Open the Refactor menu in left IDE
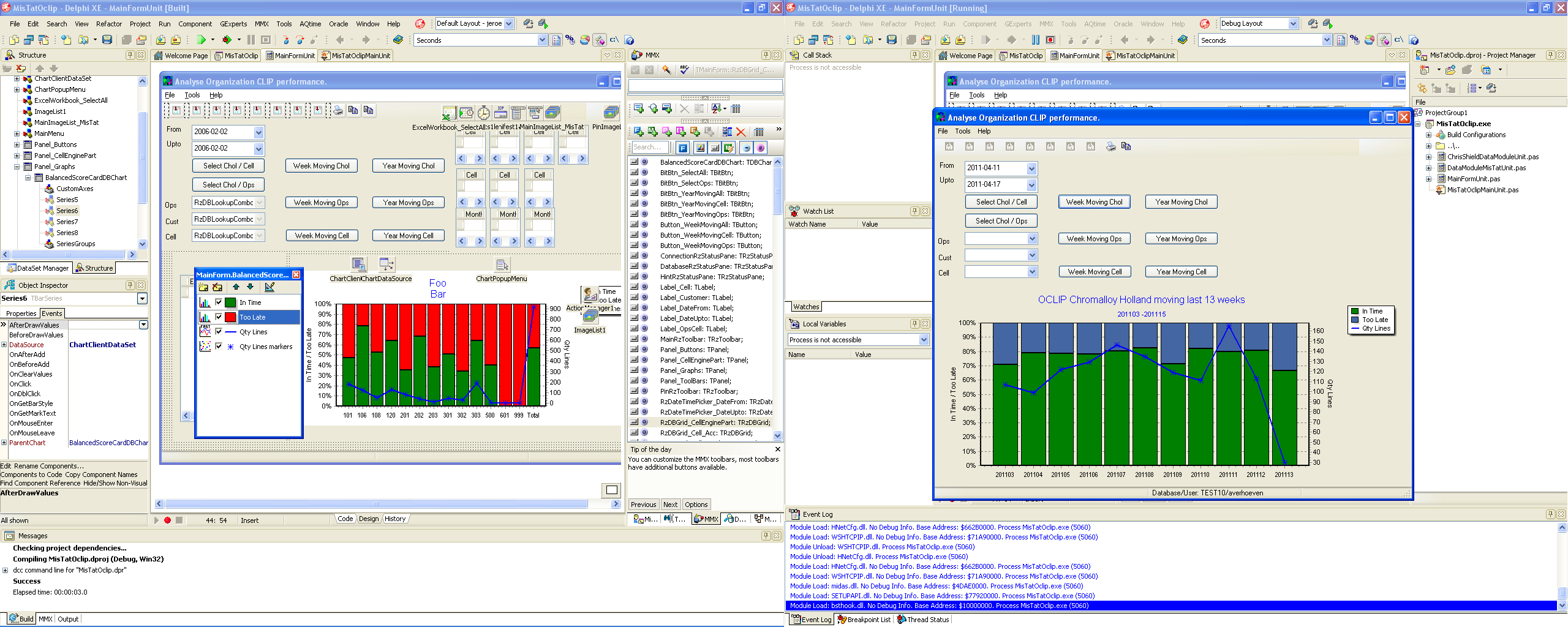Viewport: 1568px width, 627px height. (109, 24)
